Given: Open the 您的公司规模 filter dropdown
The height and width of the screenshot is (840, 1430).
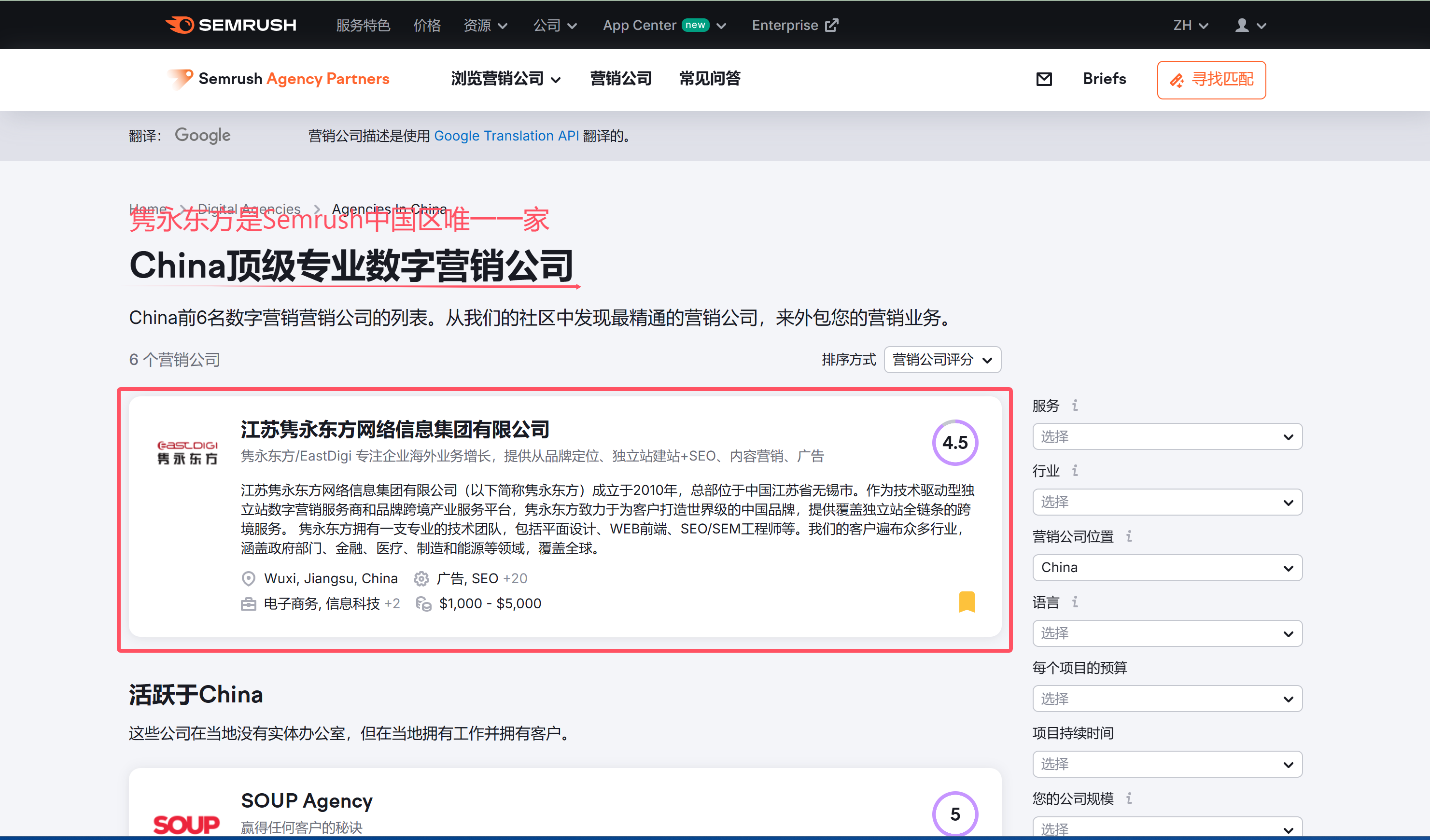Looking at the screenshot, I should 1167,827.
